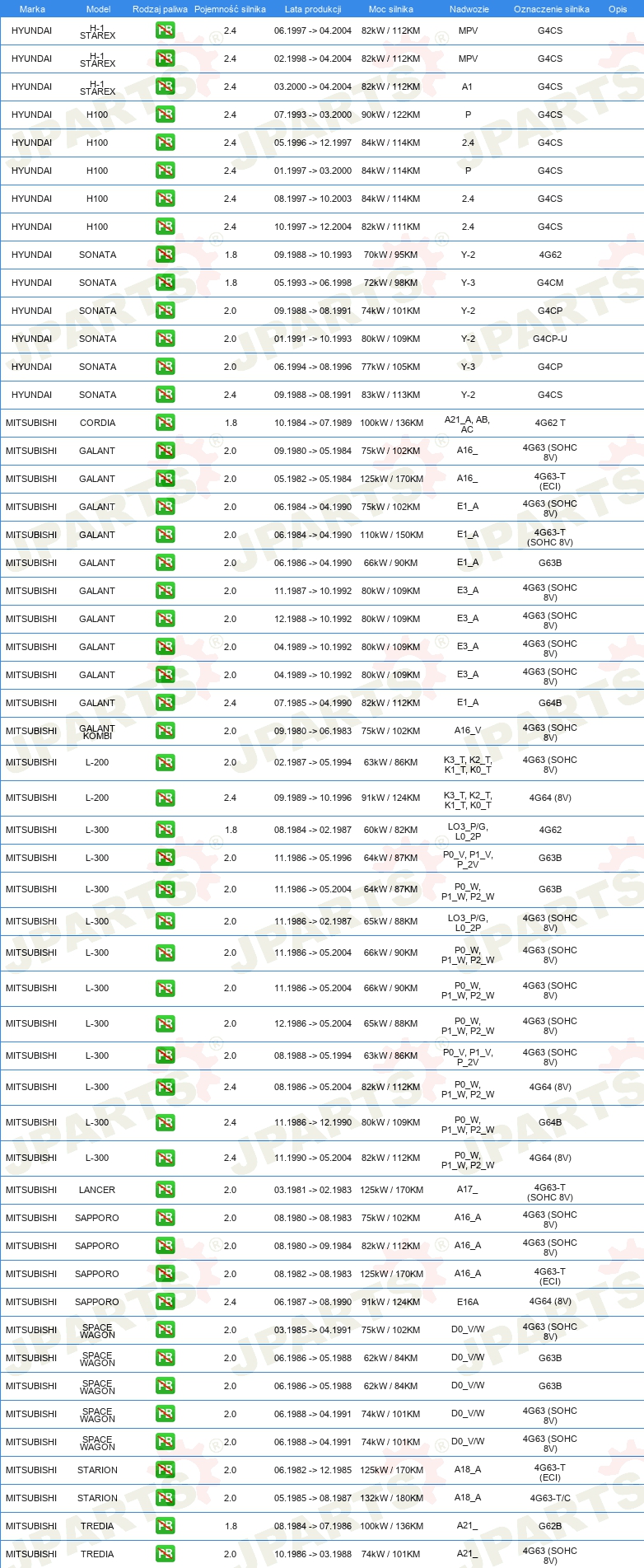Click fuel icon in SONATA G4CP-U row
This screenshot has height=1568, width=644.
click(x=165, y=339)
